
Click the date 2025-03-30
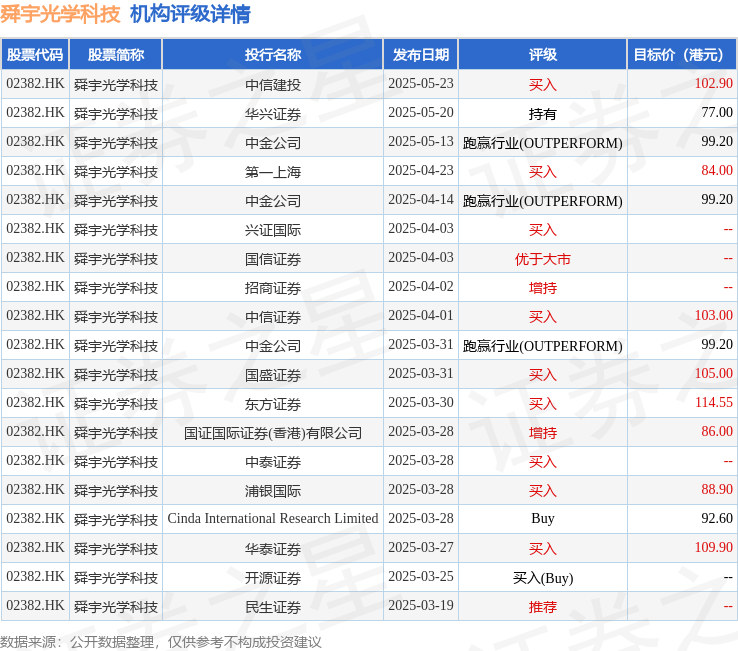[x=421, y=402]
